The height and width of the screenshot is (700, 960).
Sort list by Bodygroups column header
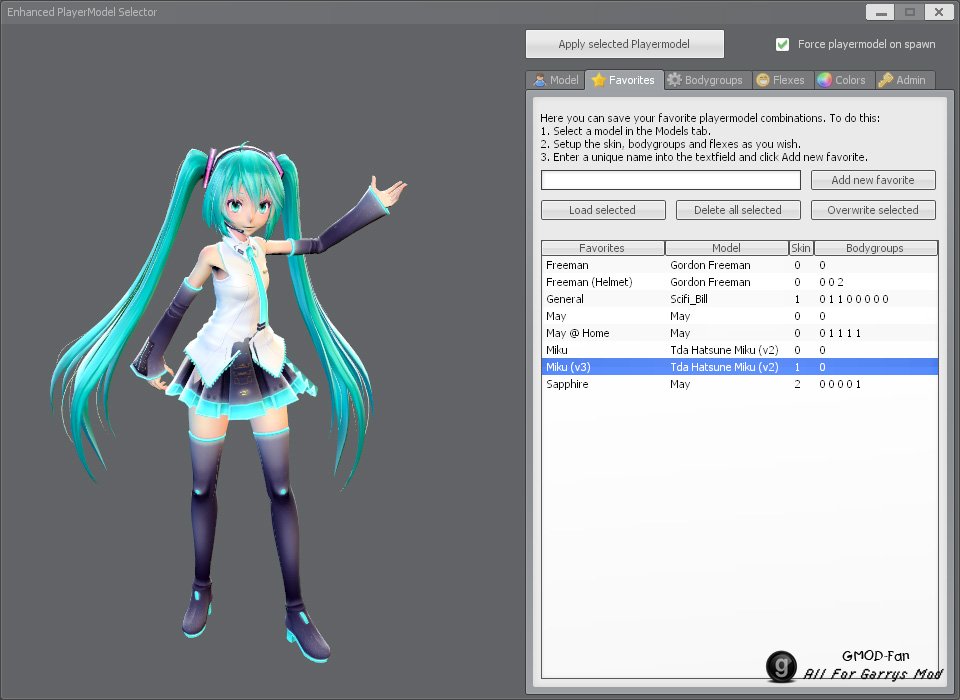click(x=876, y=248)
